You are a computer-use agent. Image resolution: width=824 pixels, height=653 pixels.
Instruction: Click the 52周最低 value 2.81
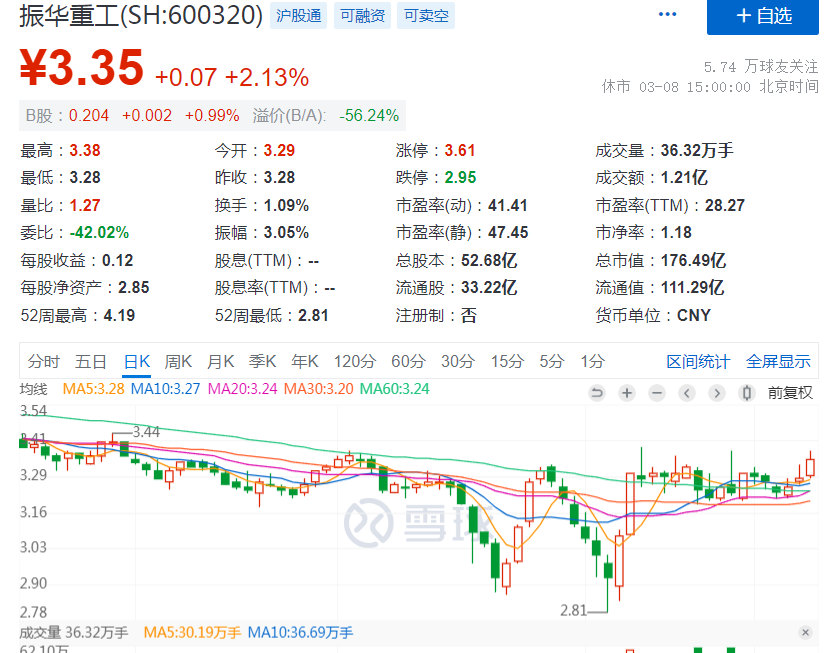(314, 315)
